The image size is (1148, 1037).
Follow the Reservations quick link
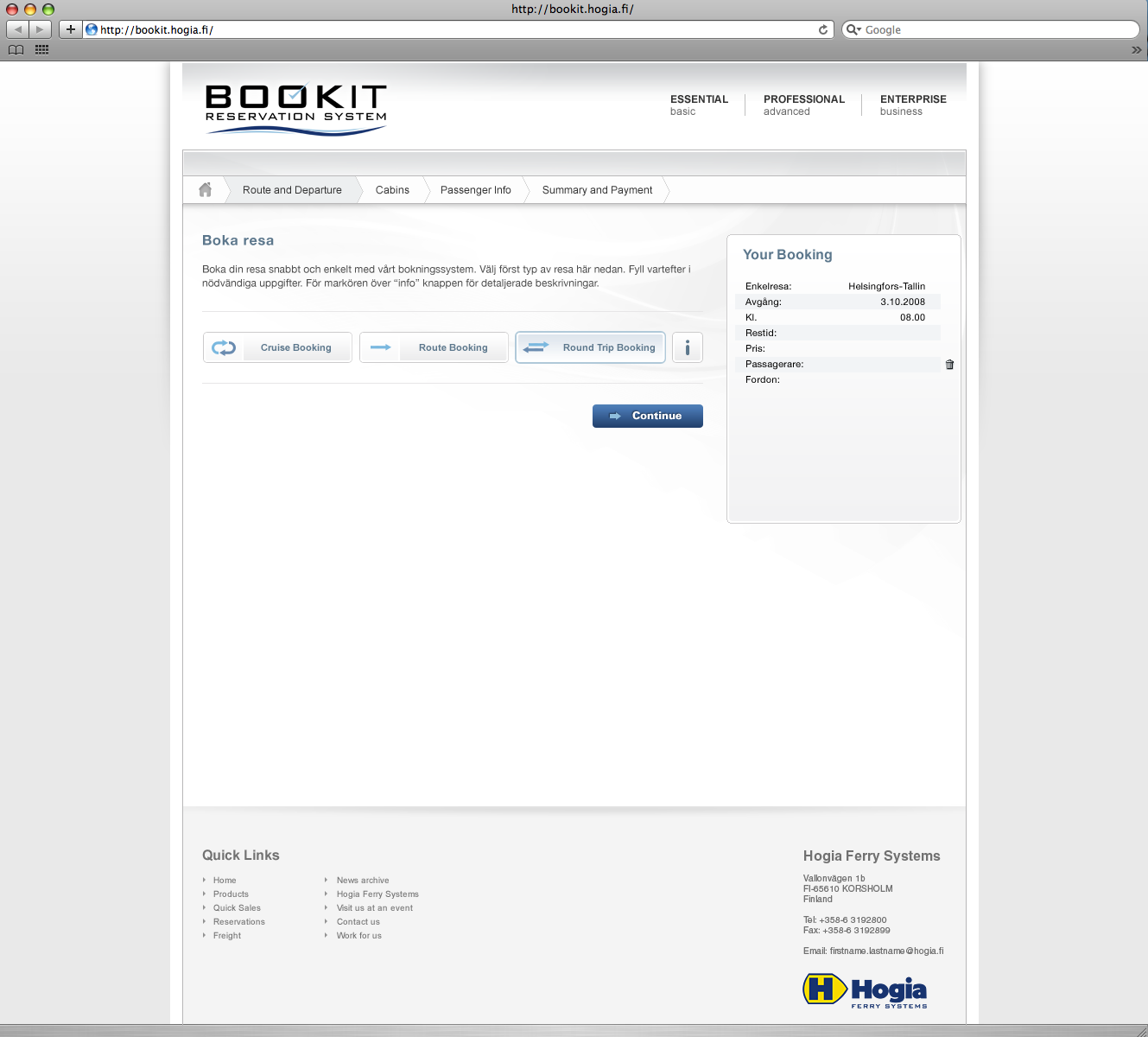239,922
